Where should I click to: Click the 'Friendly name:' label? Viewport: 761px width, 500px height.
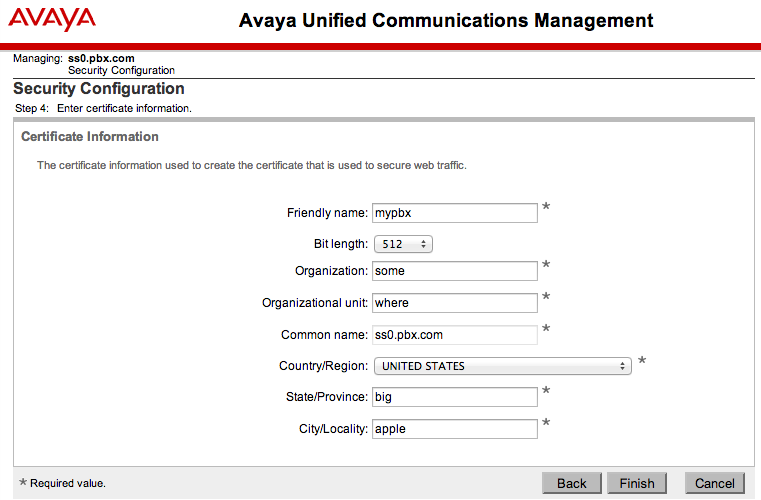(327, 213)
